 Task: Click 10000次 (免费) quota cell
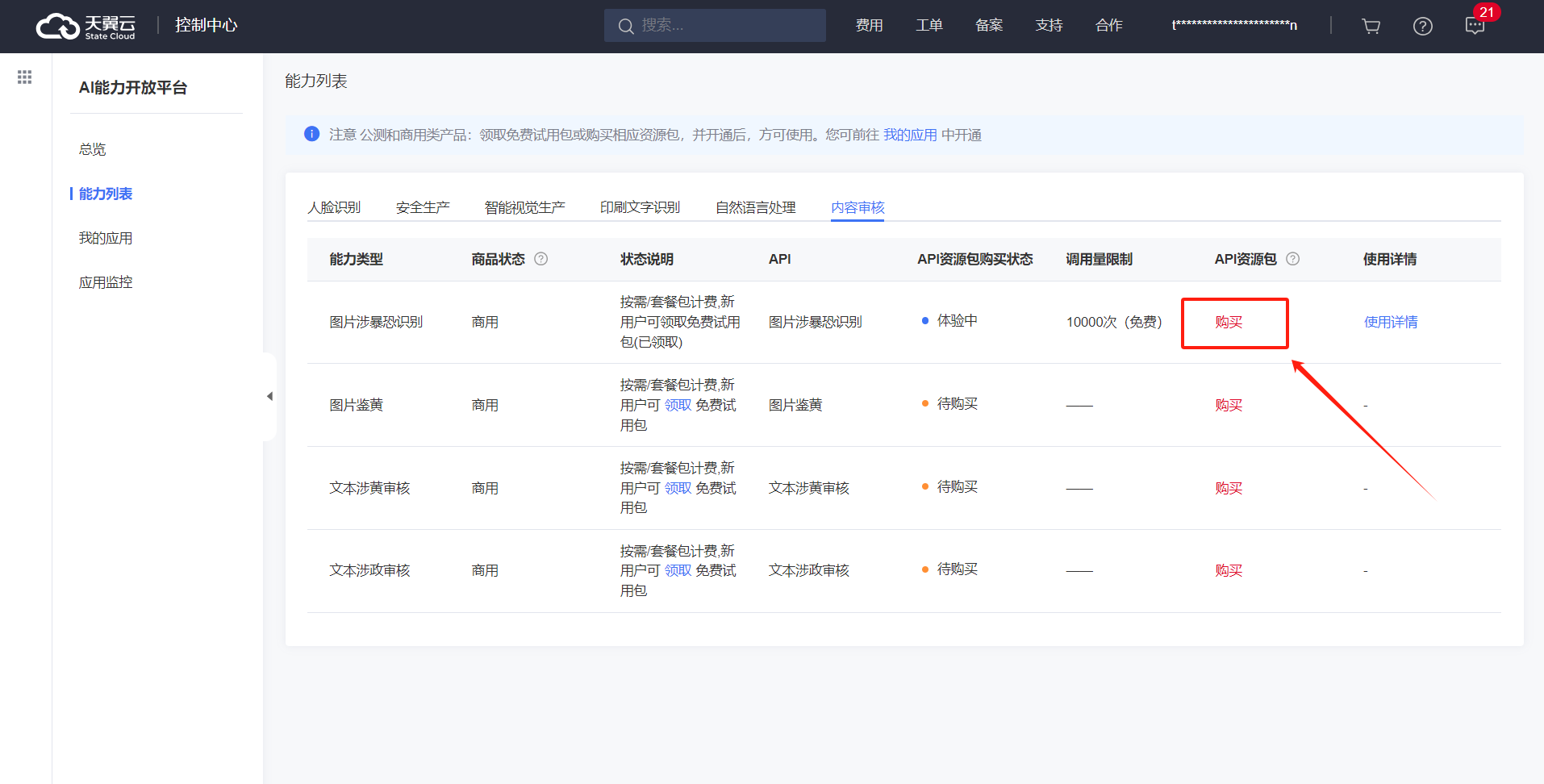click(x=1114, y=322)
